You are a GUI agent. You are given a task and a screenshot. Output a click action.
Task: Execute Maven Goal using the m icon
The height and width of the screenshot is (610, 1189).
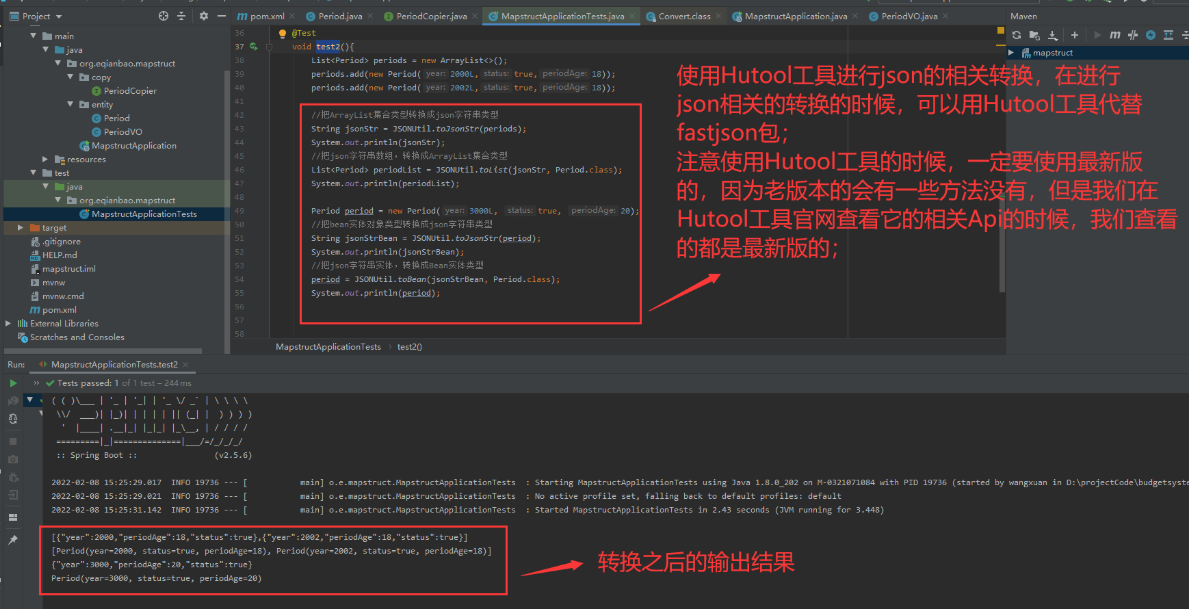coord(1116,35)
